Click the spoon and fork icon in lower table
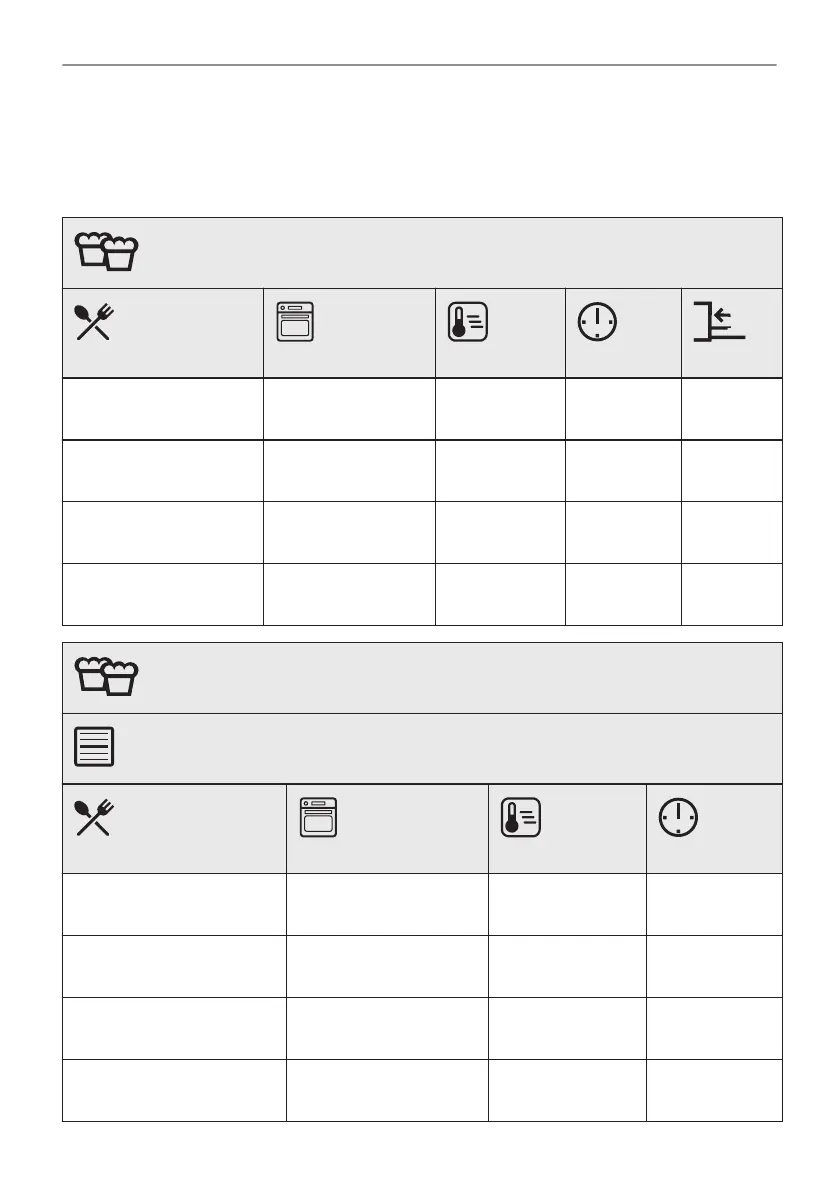Image resolution: width=839 pixels, height=1191 pixels. click(x=94, y=818)
